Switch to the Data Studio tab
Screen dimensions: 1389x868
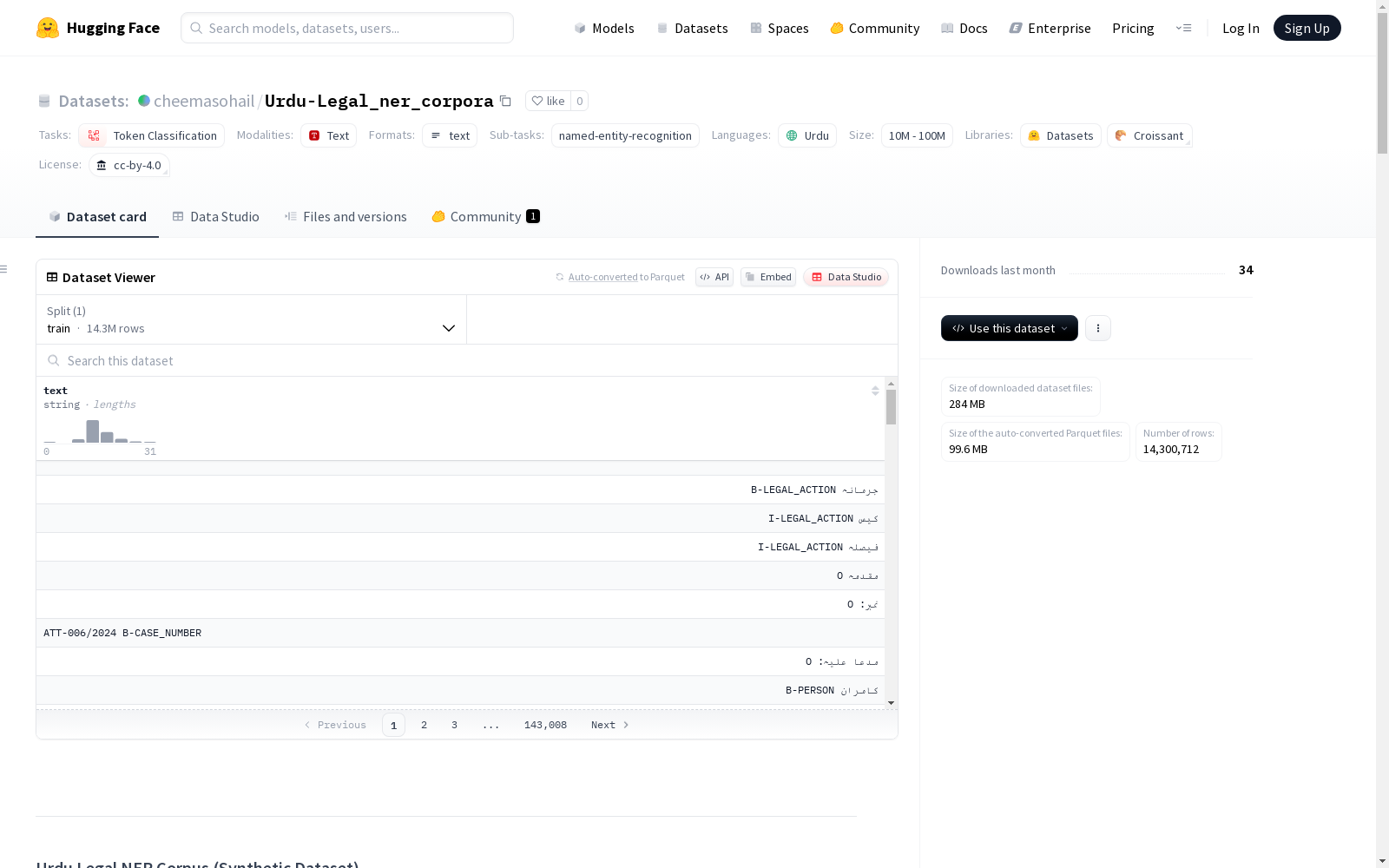point(216,217)
